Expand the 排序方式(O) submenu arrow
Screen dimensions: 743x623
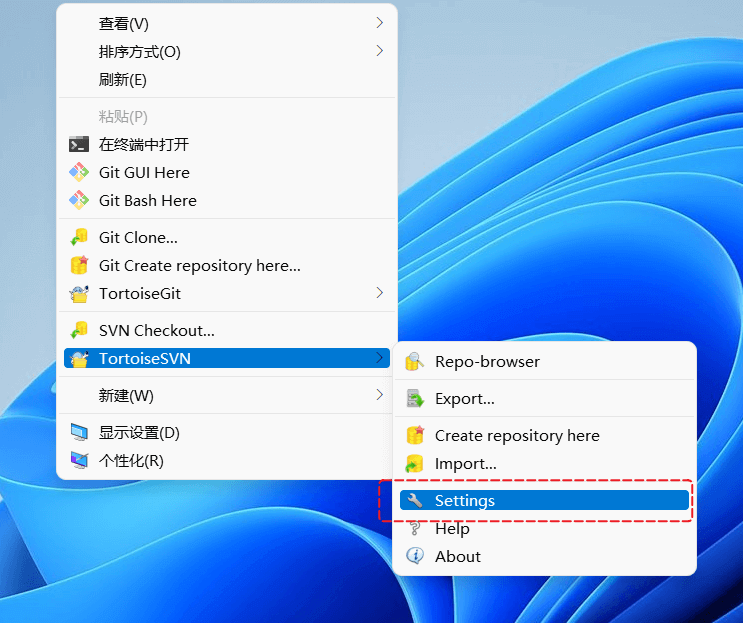coord(380,51)
